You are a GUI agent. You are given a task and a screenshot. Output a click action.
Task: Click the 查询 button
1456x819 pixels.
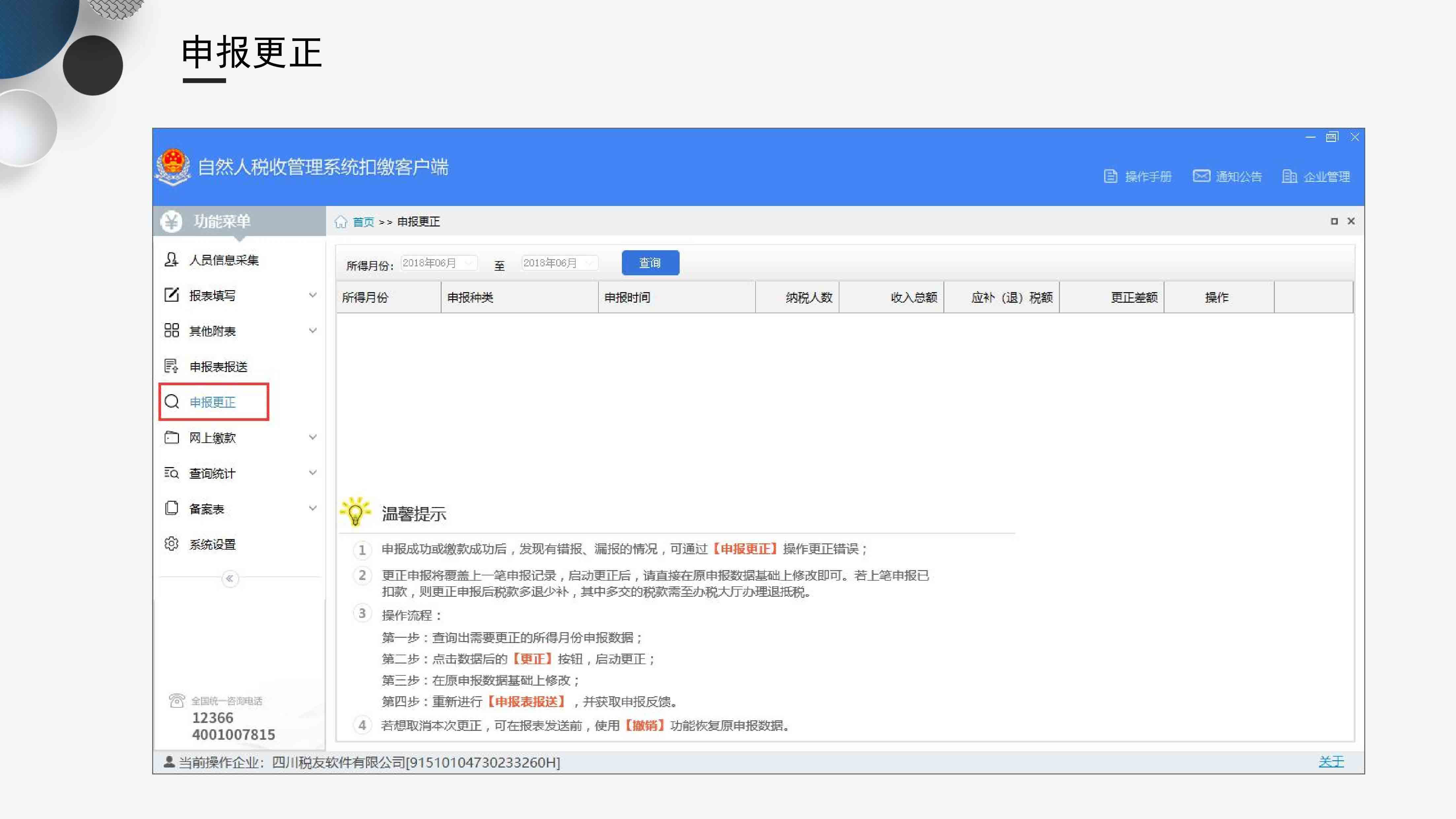650,263
